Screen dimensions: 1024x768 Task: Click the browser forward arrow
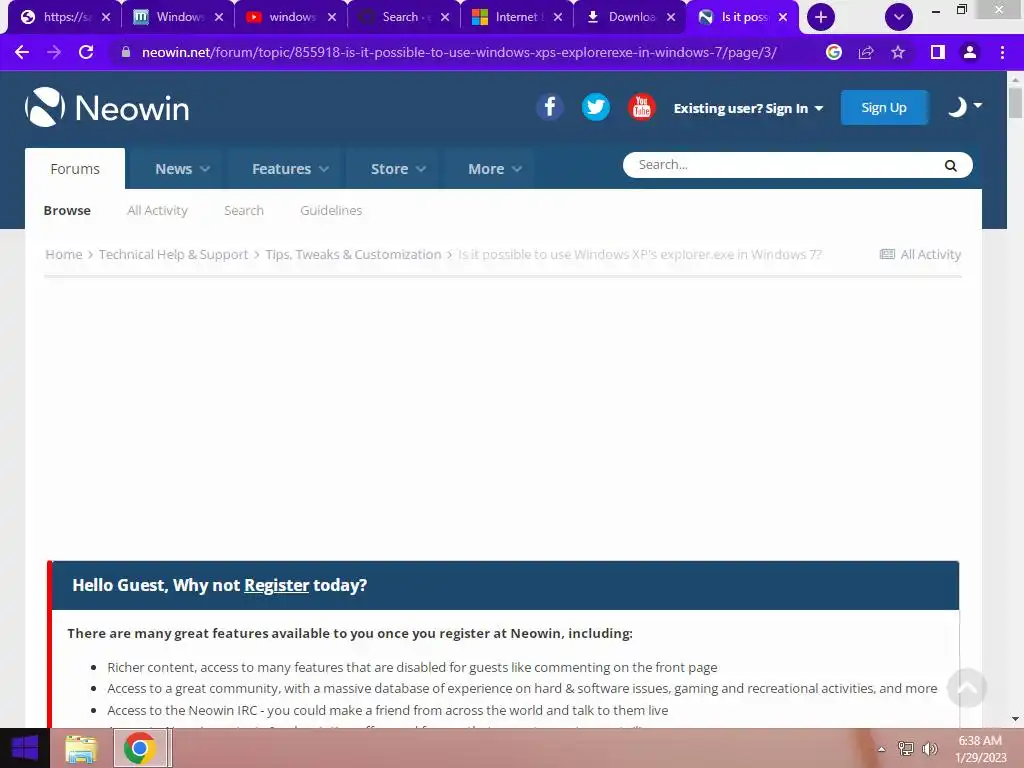(54, 52)
